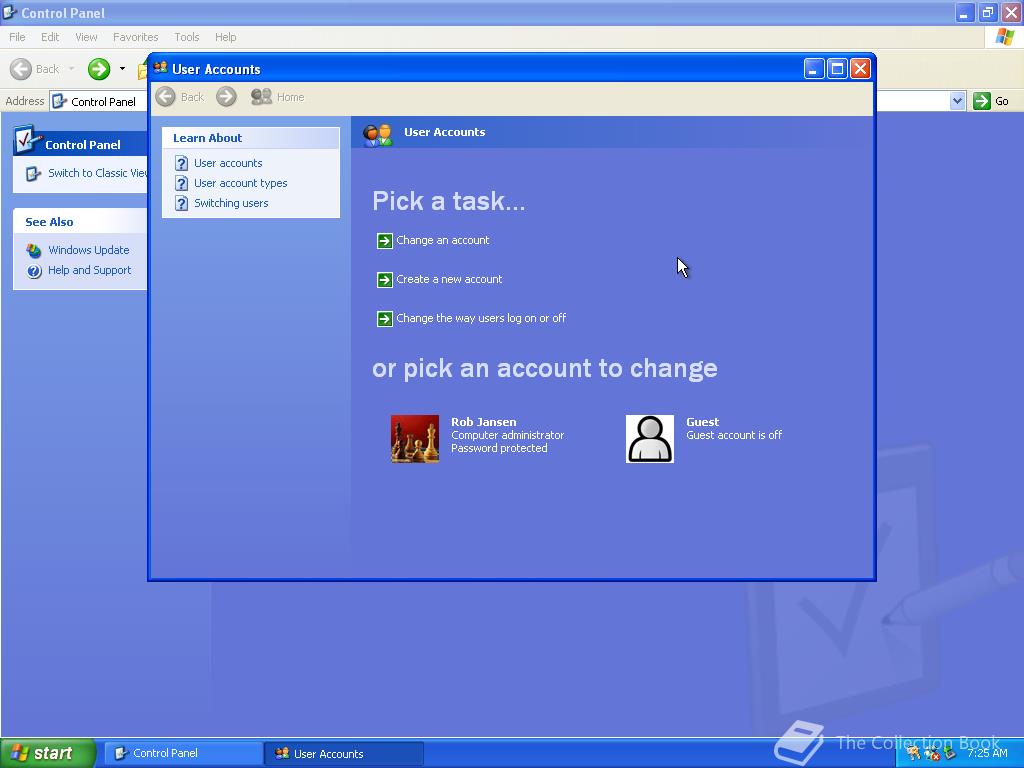The height and width of the screenshot is (768, 1024).
Task: Open the question mark icon beside User accounts
Action: [181, 162]
